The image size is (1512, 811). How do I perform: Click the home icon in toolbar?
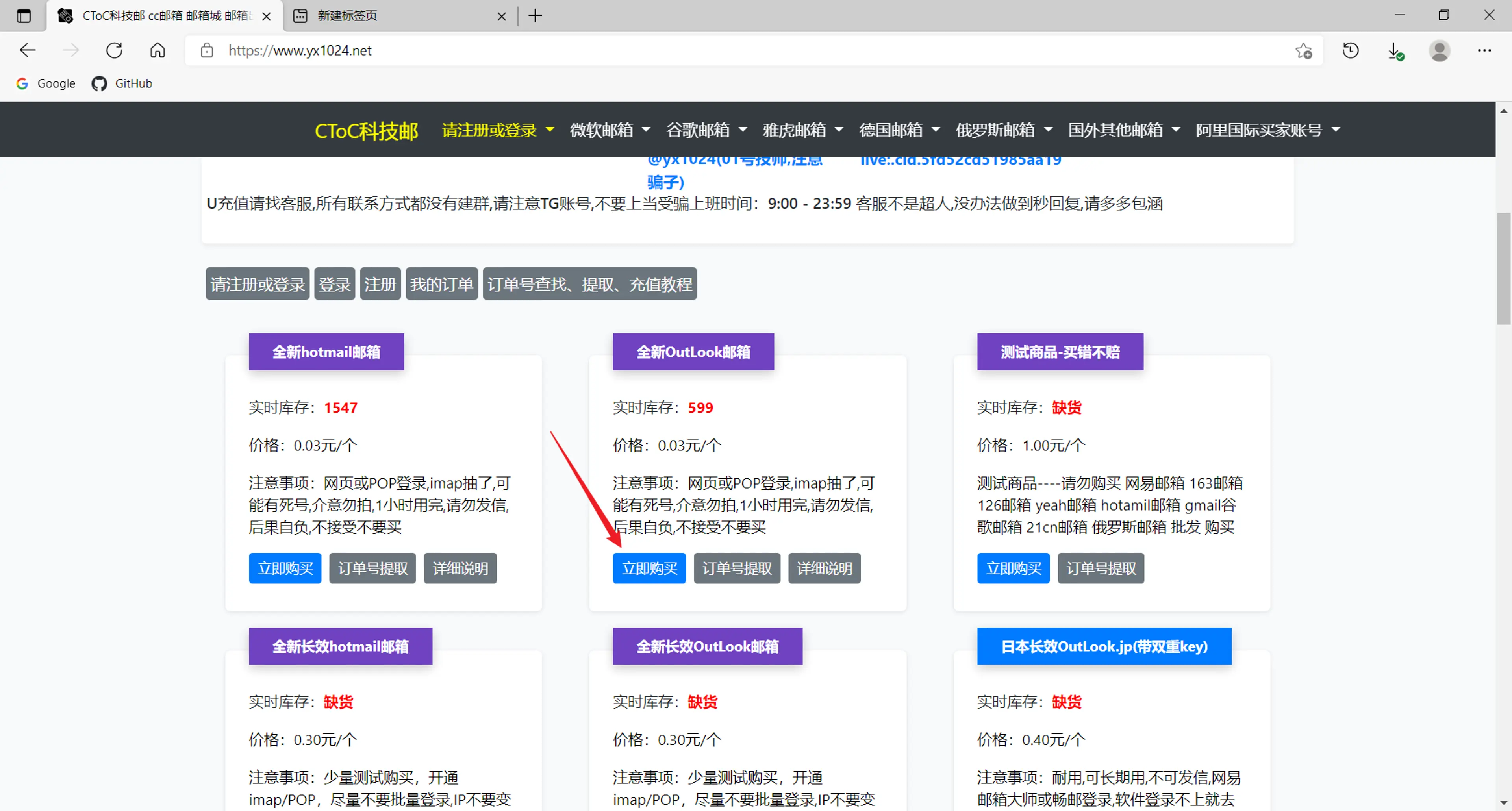pos(157,50)
